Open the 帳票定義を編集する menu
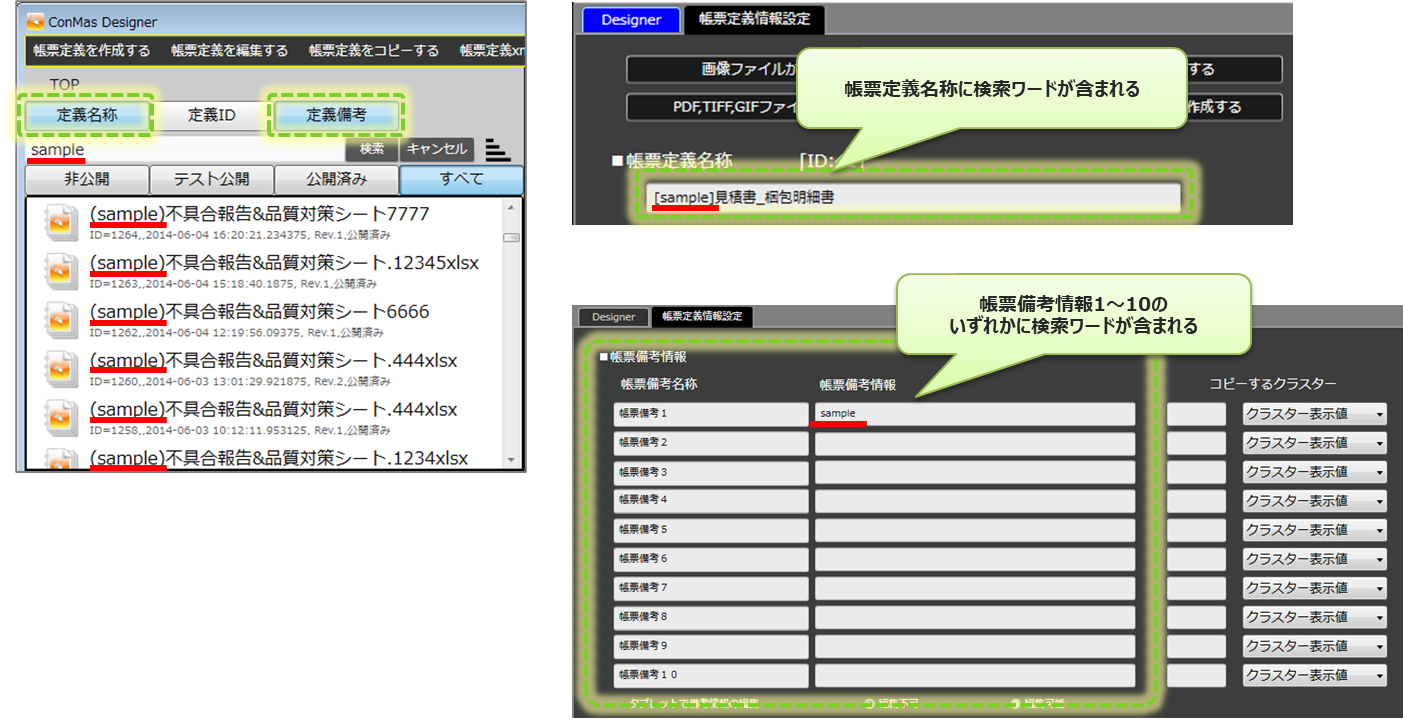 (x=229, y=50)
